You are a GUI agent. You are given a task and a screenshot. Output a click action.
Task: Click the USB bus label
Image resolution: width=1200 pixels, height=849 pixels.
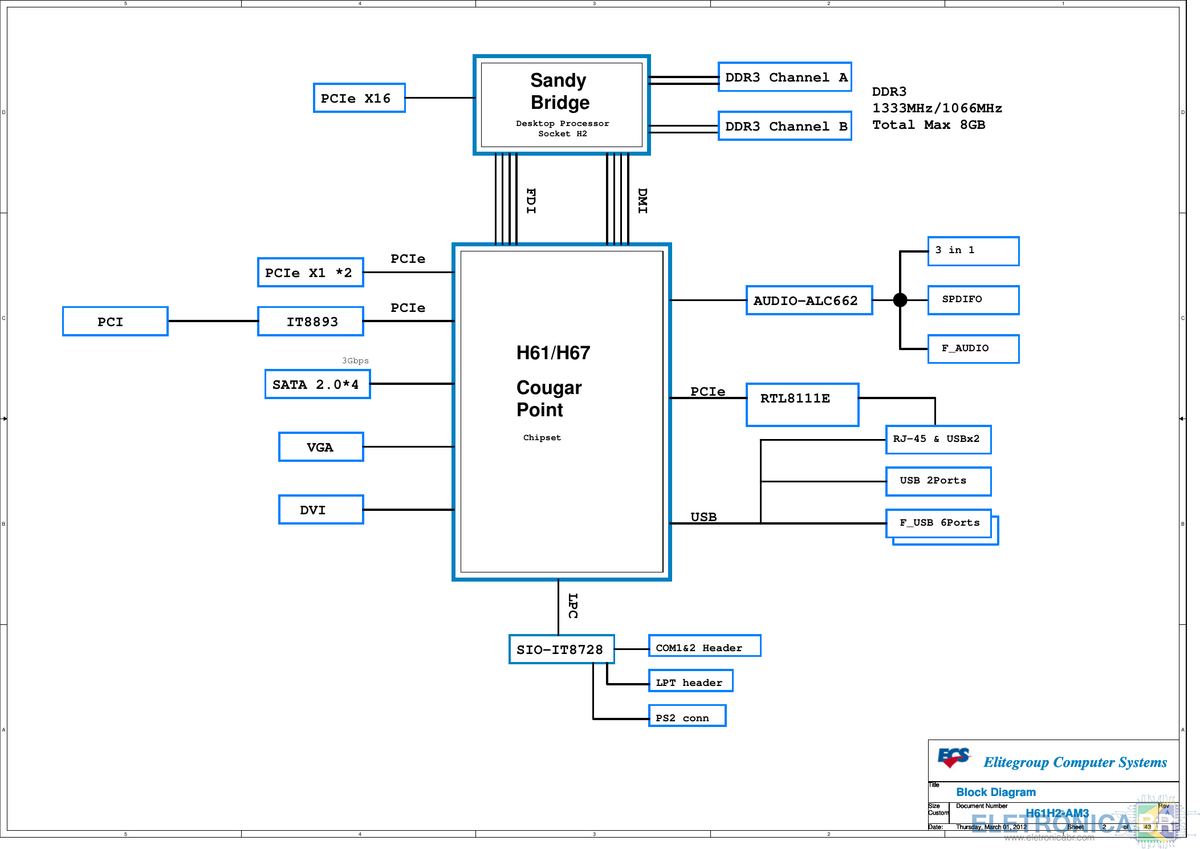click(x=704, y=517)
